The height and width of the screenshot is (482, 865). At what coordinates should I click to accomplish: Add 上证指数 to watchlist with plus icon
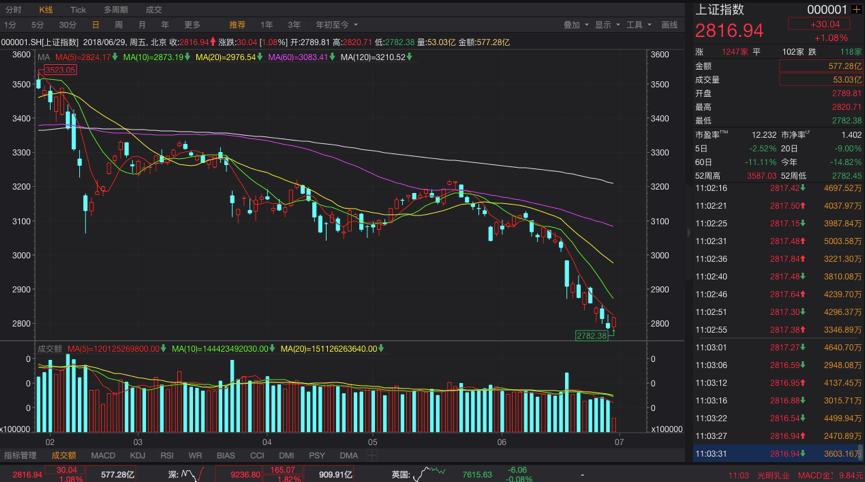click(856, 9)
